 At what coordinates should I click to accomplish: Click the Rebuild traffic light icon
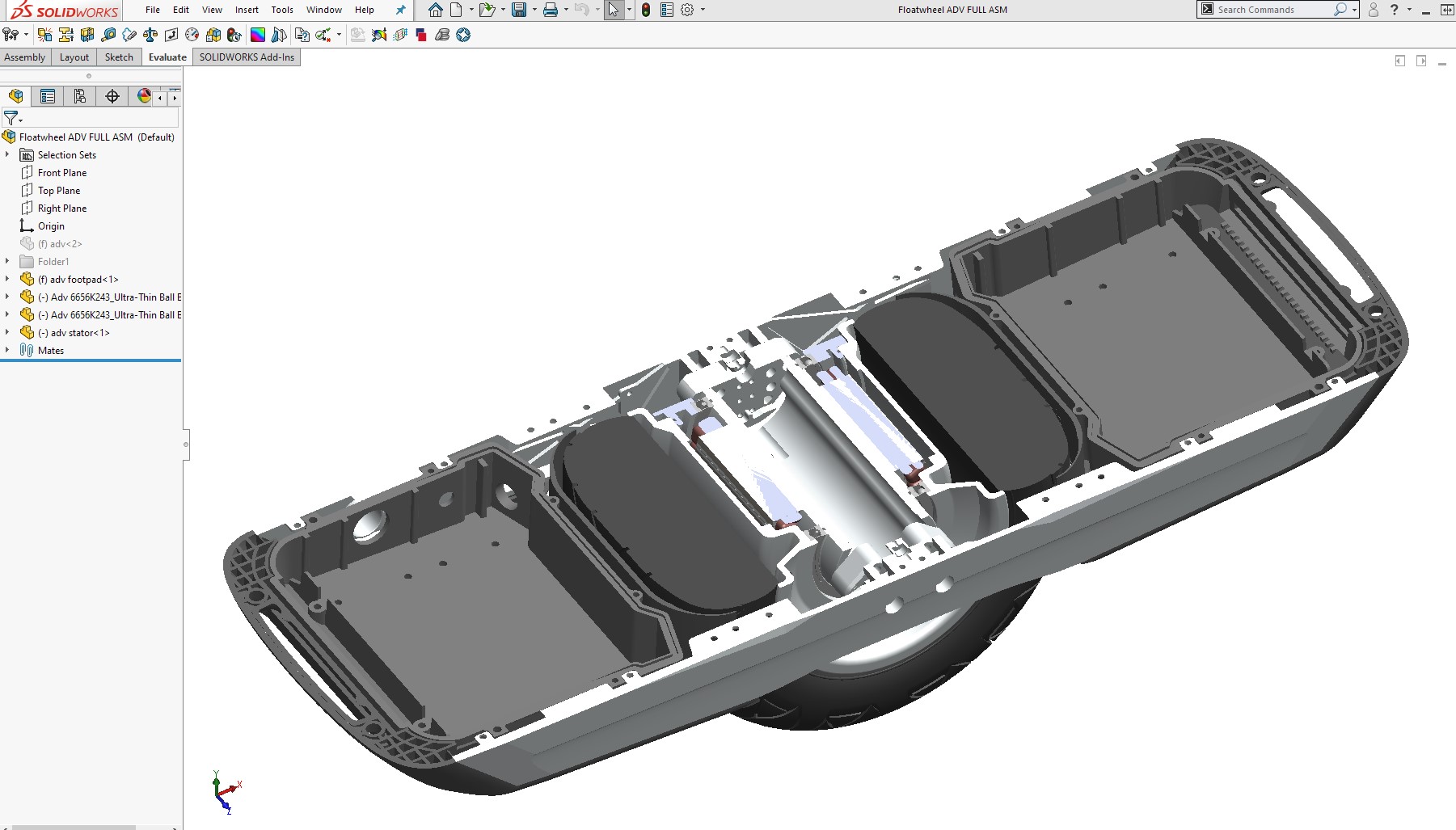[646, 10]
